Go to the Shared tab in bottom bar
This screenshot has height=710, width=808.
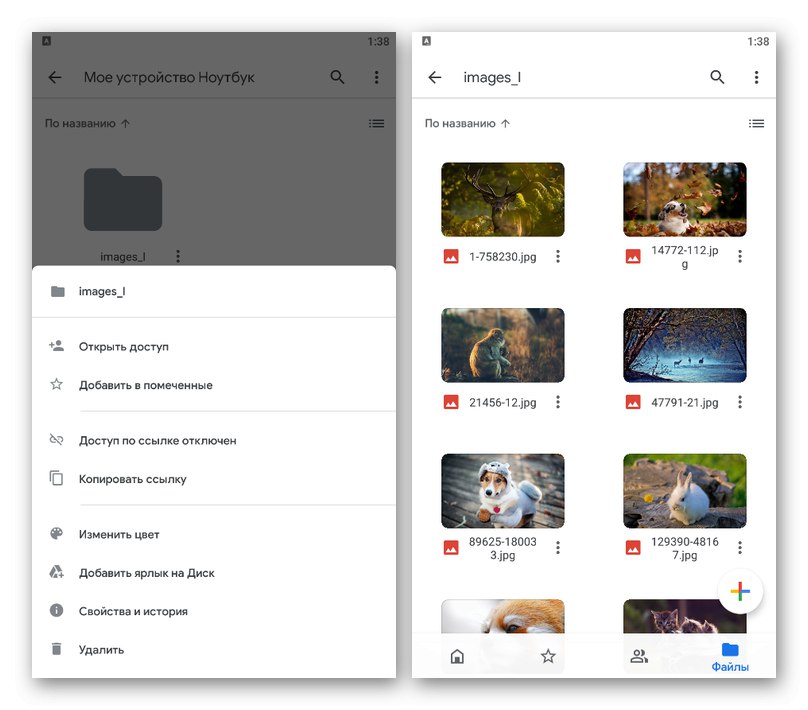click(639, 656)
